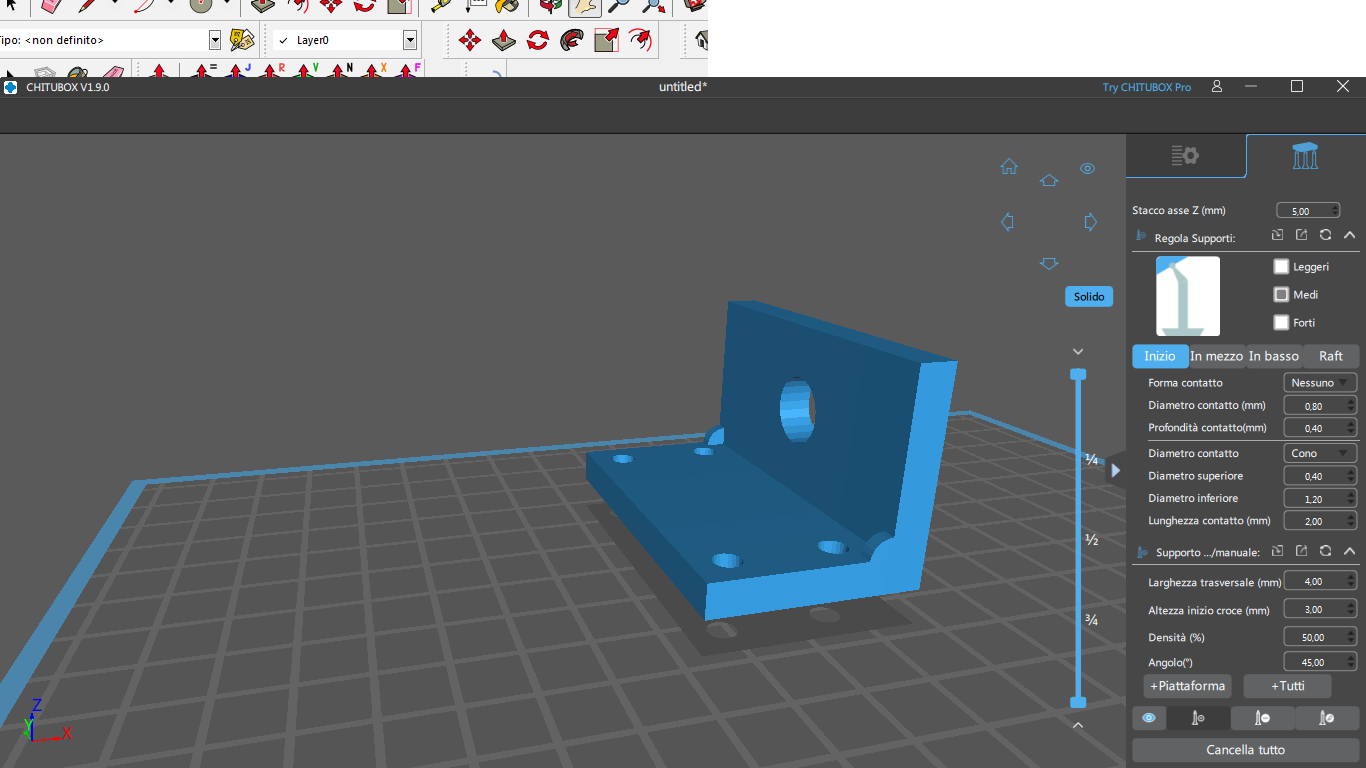
Task: Step layer slider with the upper chevron
Action: tap(1078, 351)
